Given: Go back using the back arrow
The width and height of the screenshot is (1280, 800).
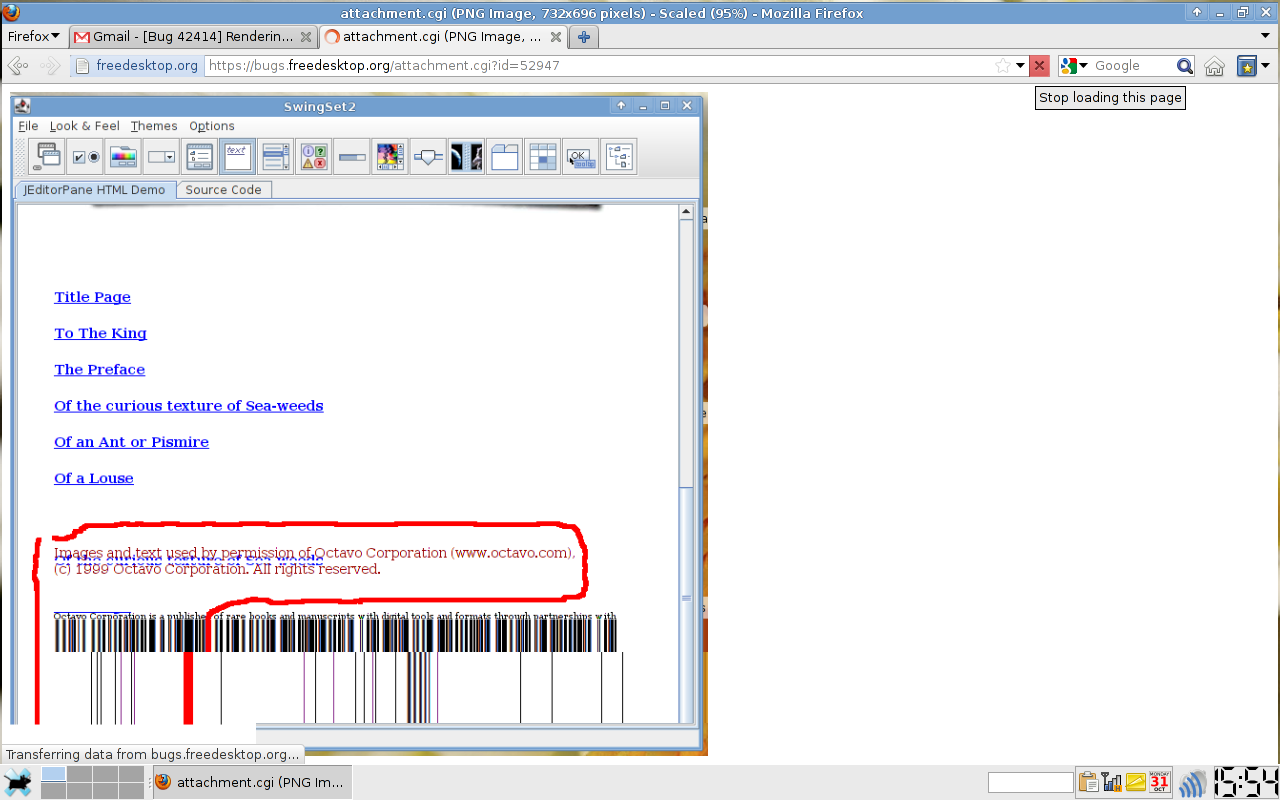Looking at the screenshot, I should click(18, 66).
